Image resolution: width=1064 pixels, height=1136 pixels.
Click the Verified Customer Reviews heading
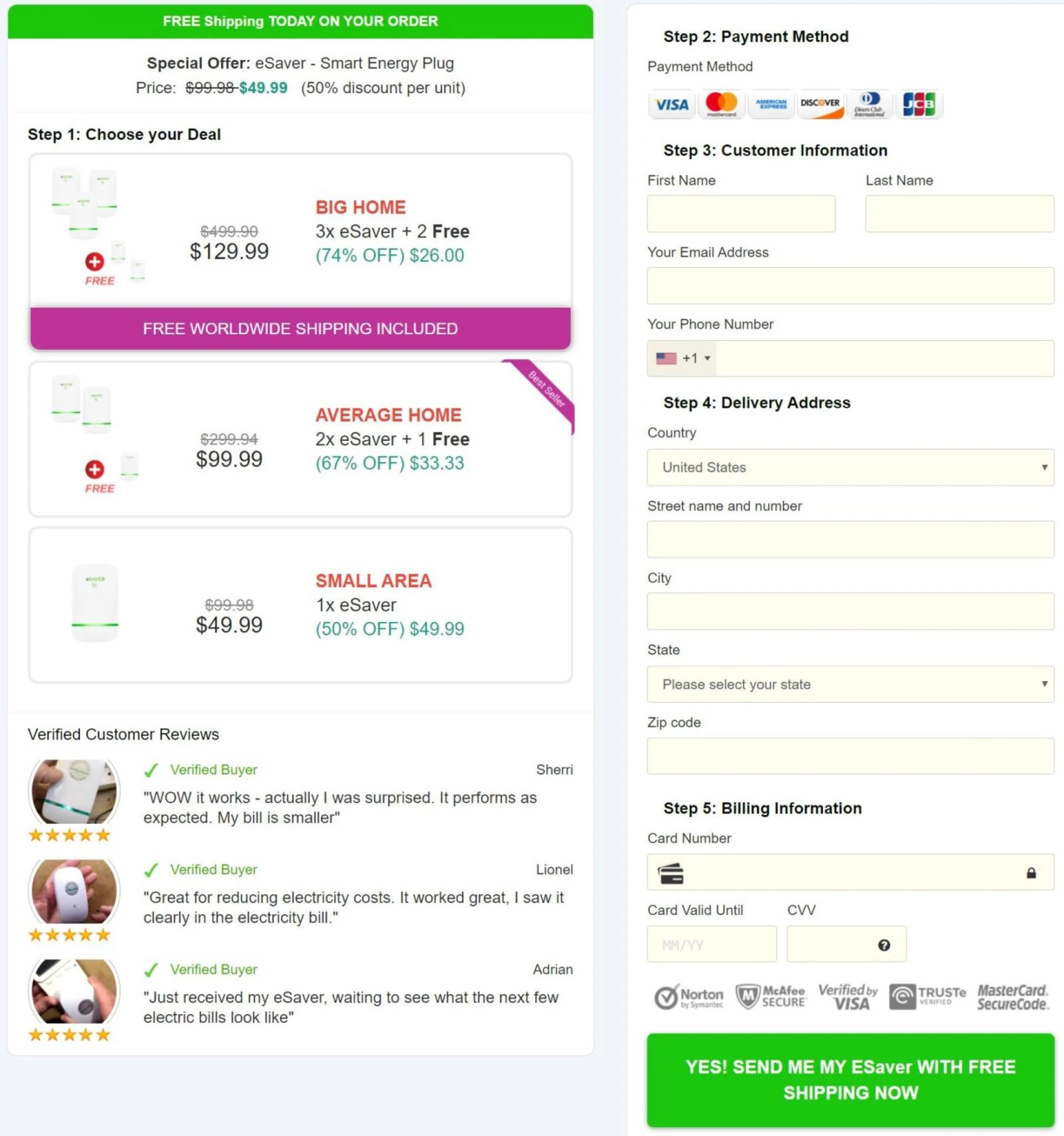click(x=124, y=734)
